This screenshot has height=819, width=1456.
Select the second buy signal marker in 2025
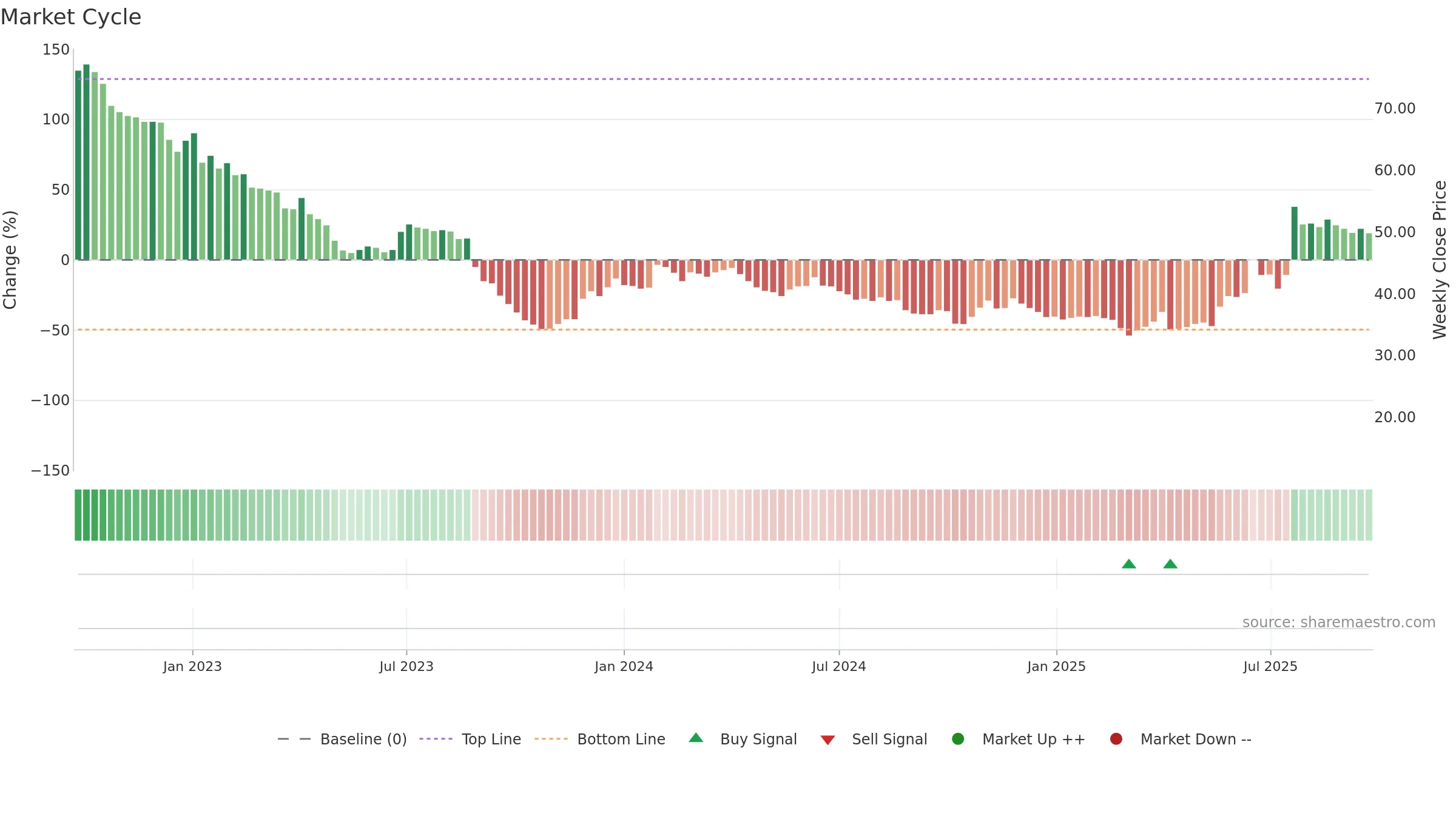1170,564
